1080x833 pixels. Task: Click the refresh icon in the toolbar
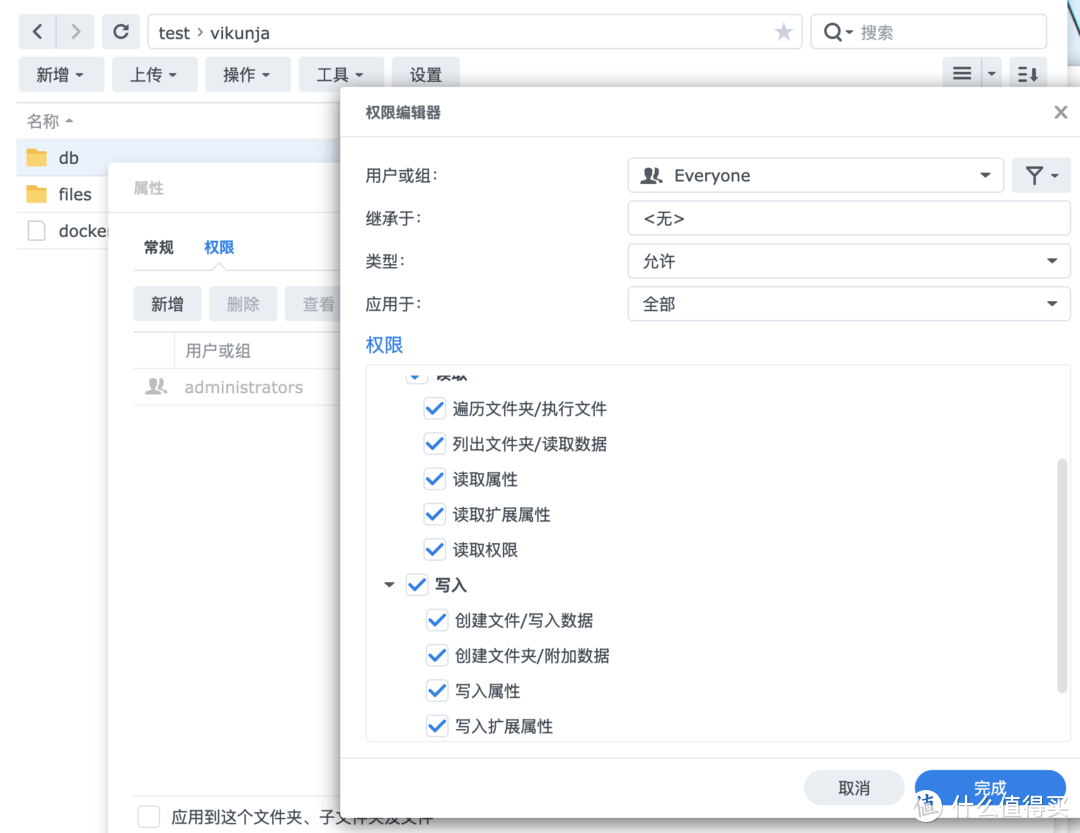tap(120, 31)
